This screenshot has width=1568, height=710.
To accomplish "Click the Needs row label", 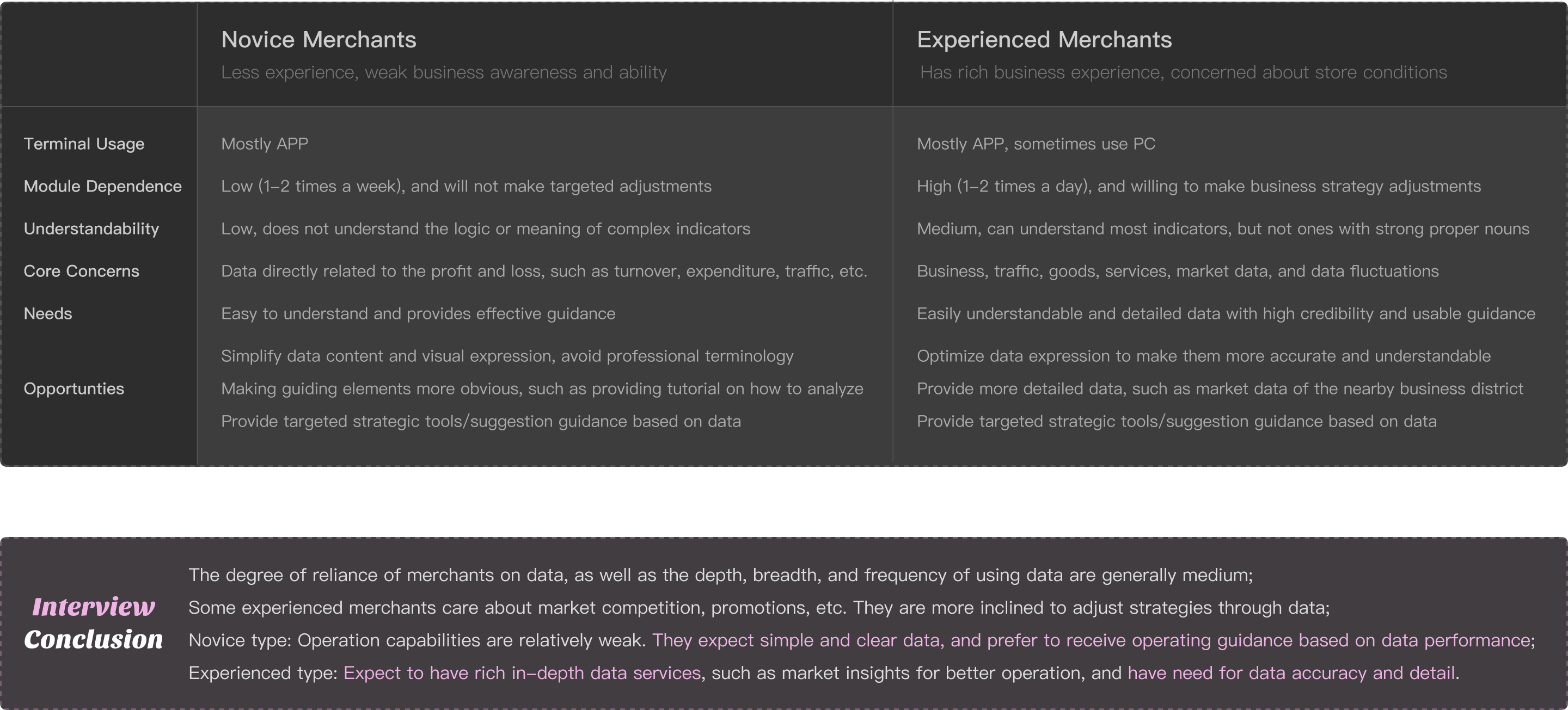I will 47,314.
